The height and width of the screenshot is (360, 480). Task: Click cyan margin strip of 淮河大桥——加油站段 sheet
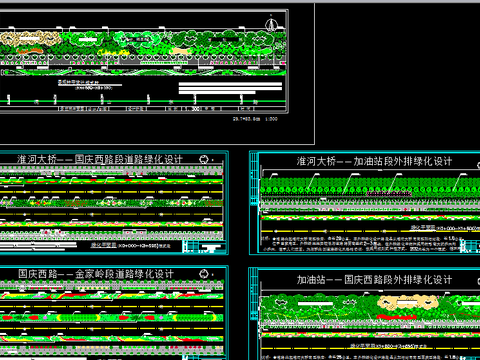coord(254,203)
